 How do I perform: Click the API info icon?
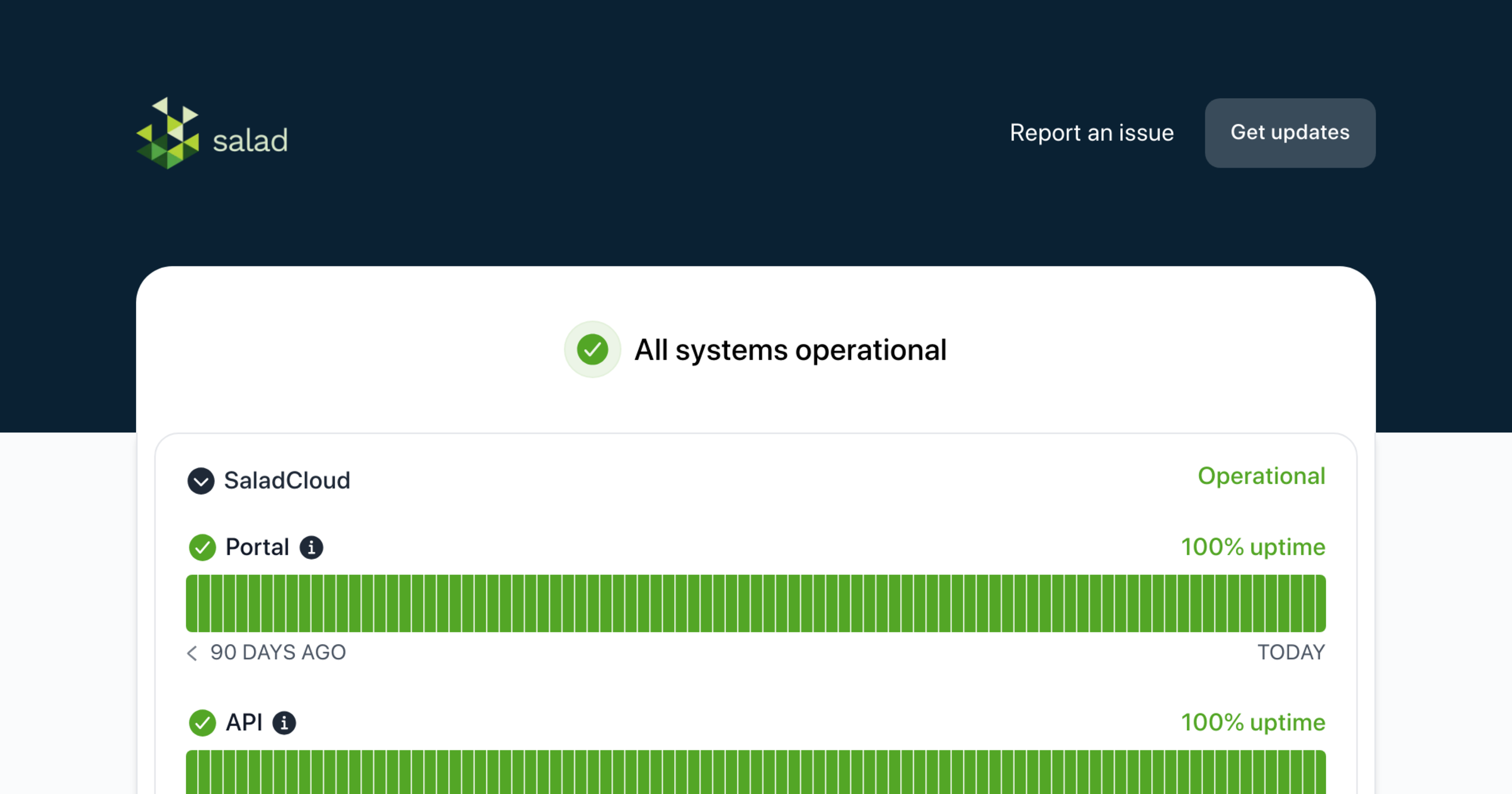pos(284,722)
